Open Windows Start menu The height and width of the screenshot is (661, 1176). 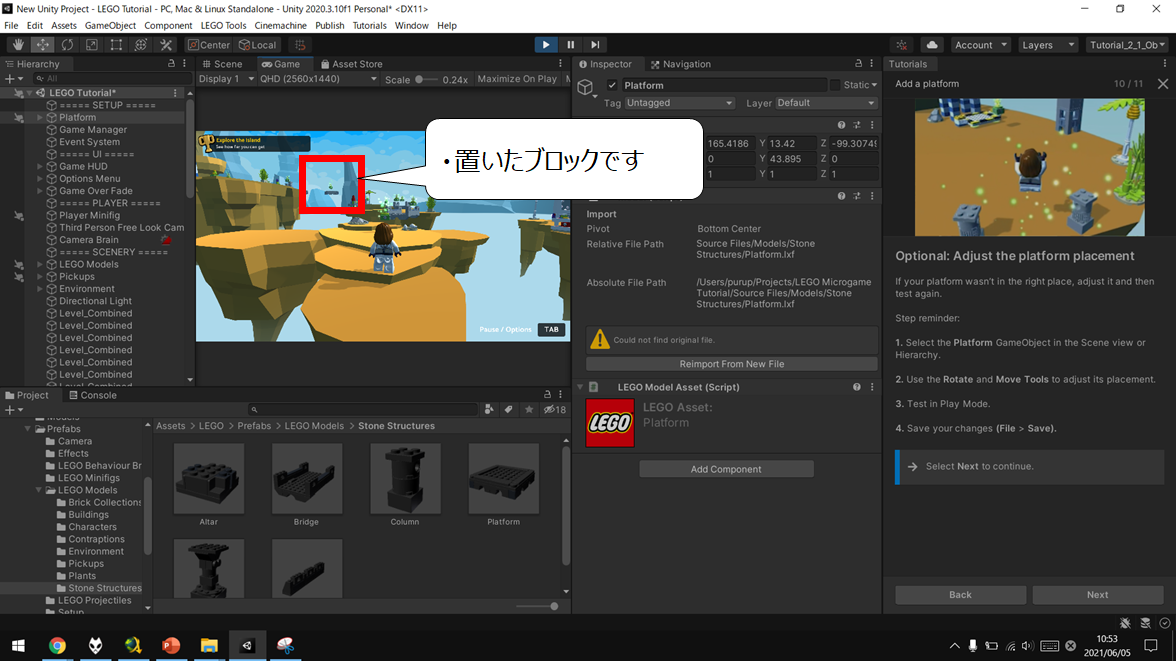[x=19, y=645]
